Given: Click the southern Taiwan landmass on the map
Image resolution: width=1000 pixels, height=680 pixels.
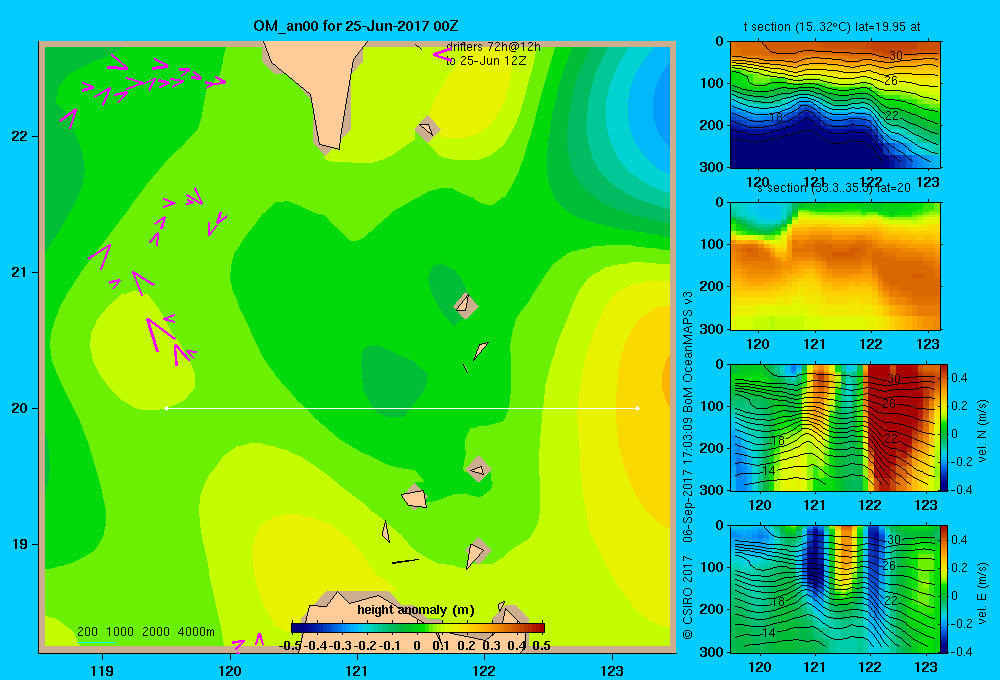Looking at the screenshot, I should click(316, 89).
